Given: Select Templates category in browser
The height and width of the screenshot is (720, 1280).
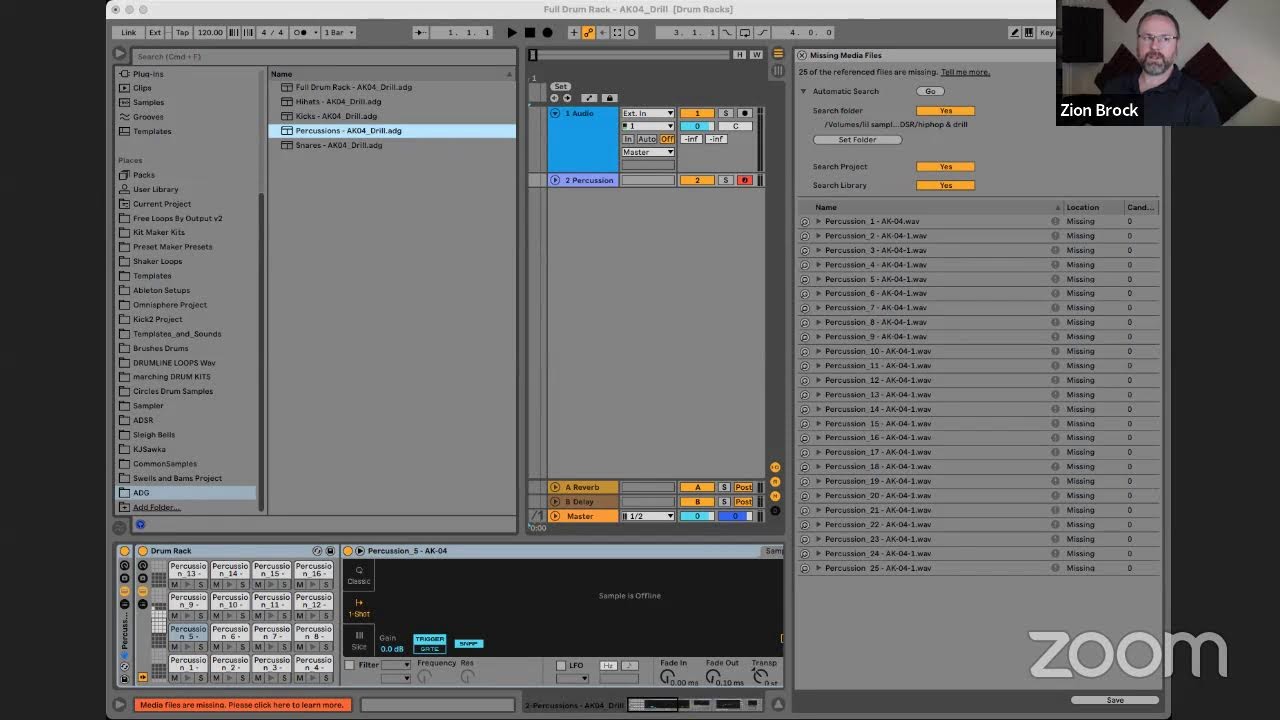Looking at the screenshot, I should point(152,131).
